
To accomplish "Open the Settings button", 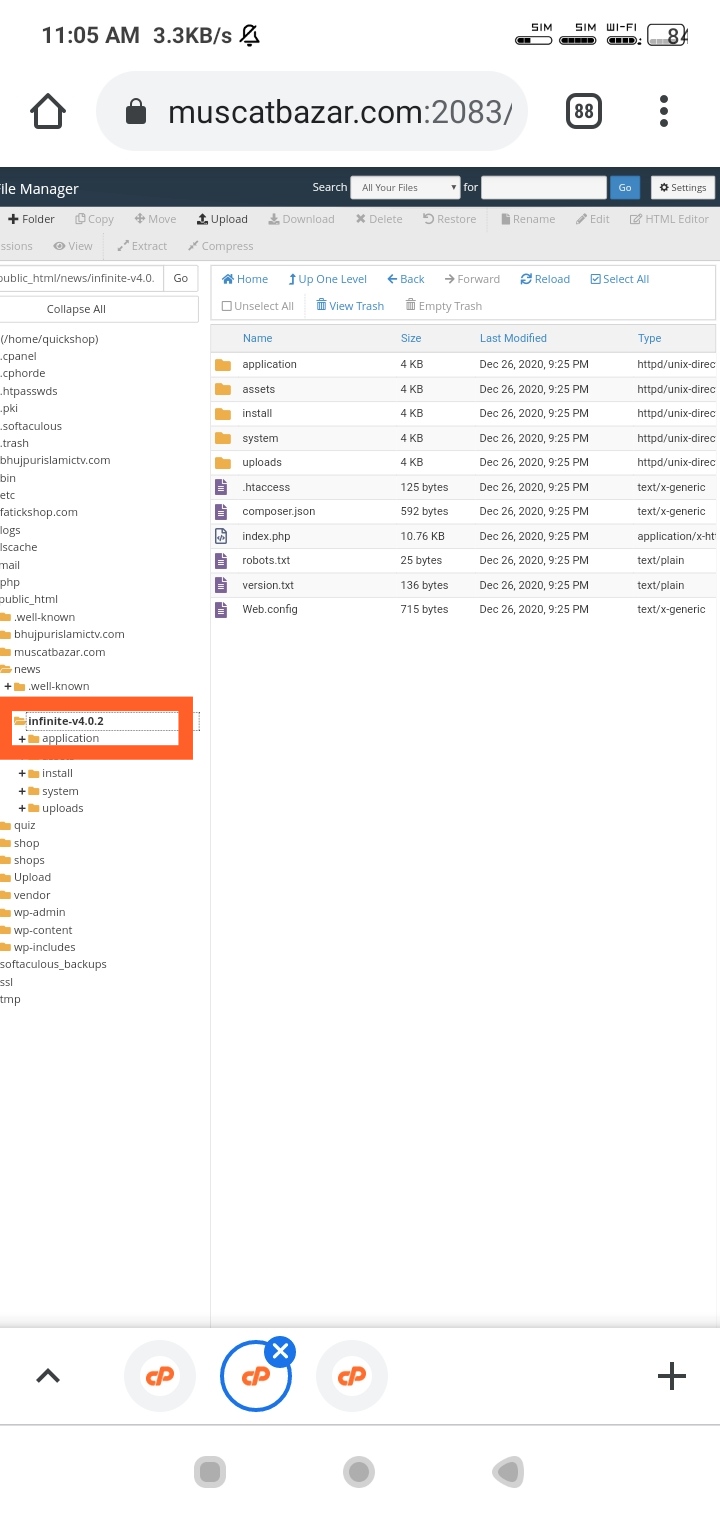I will [683, 187].
